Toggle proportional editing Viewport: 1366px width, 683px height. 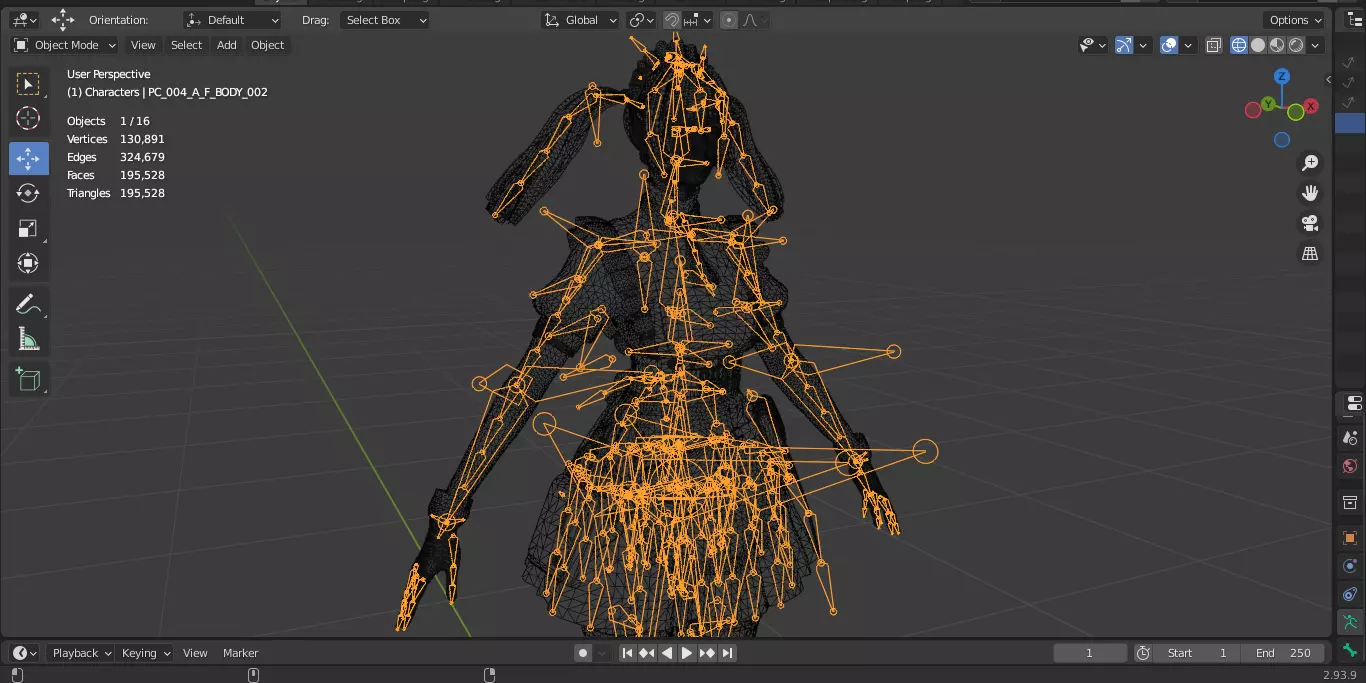click(x=729, y=20)
